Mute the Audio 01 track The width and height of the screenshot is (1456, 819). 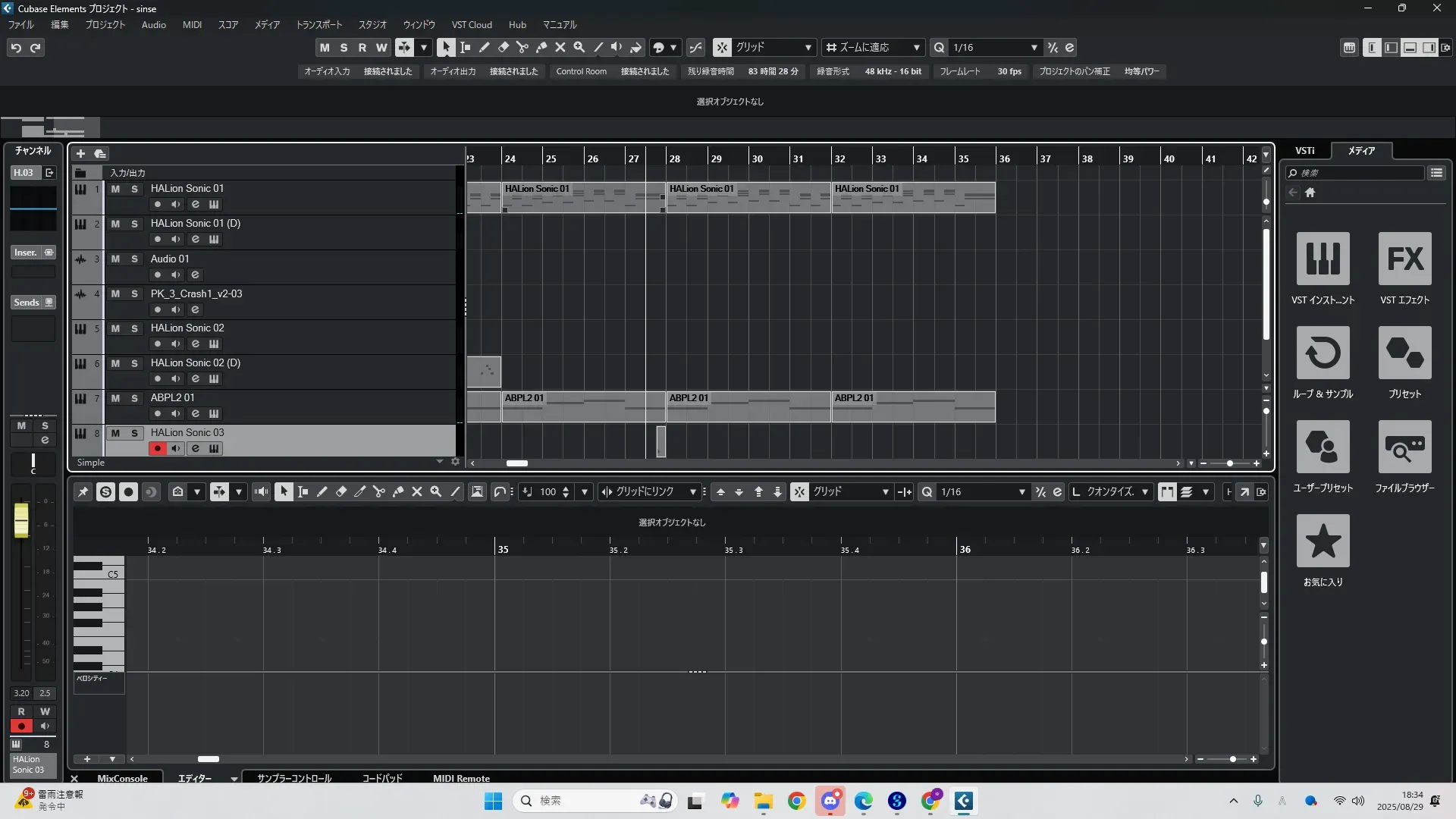115,259
